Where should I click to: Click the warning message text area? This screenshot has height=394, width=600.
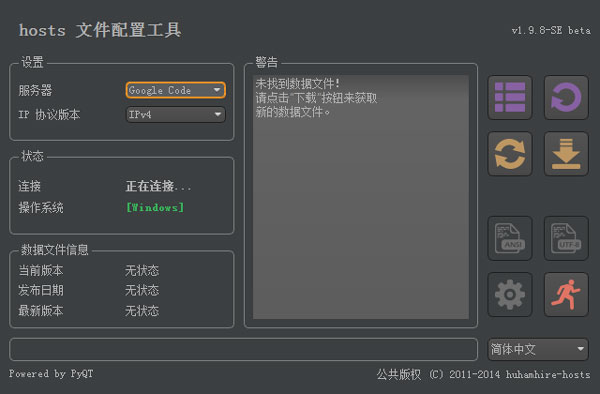(361, 197)
